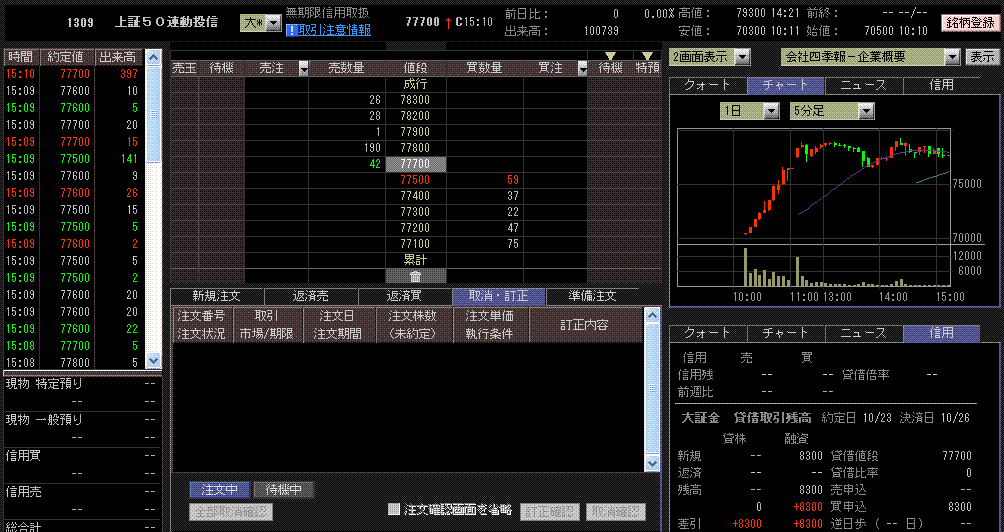This screenshot has height=532, width=1004.
Task: Select the 77500 price row in order book
Action: [415, 180]
